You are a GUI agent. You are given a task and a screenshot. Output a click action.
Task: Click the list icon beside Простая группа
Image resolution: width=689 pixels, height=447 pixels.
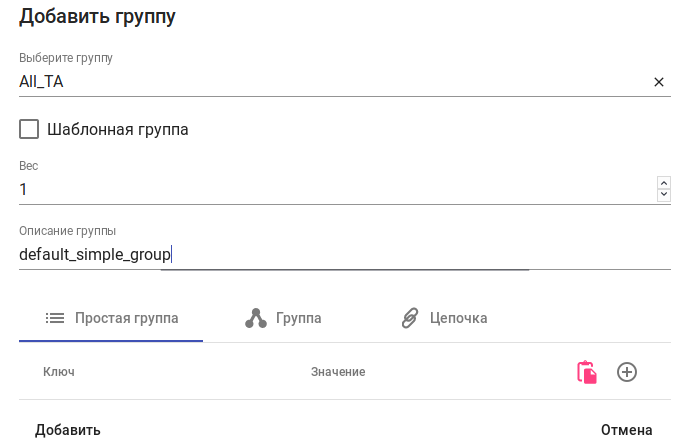click(55, 318)
